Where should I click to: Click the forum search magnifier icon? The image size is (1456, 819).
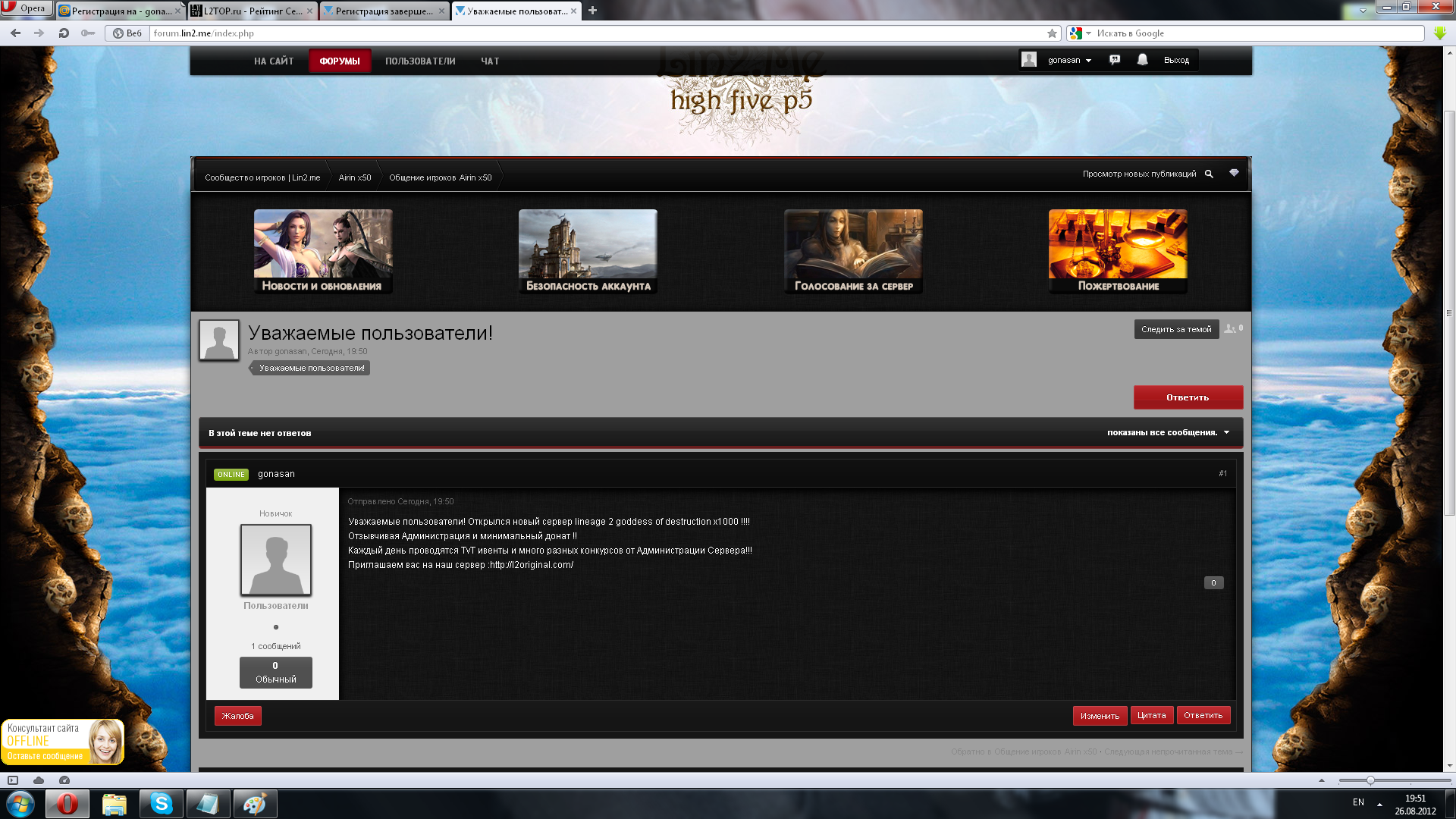click(1209, 174)
